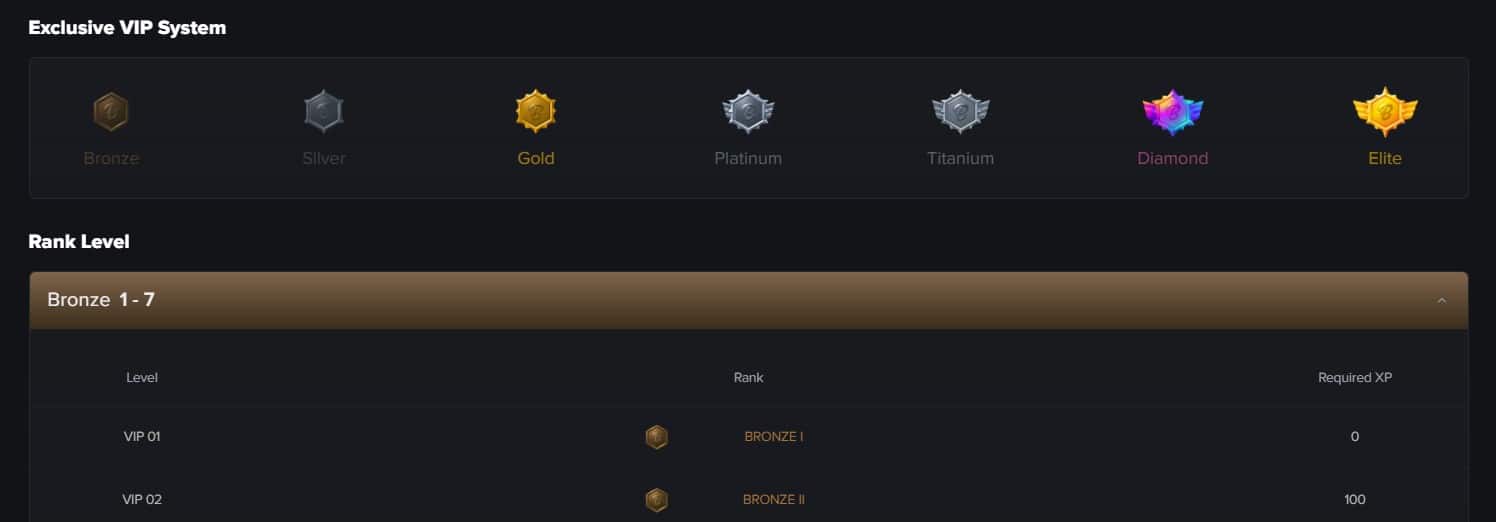
Task: Click the BRONZE I rank link
Action: (x=774, y=437)
